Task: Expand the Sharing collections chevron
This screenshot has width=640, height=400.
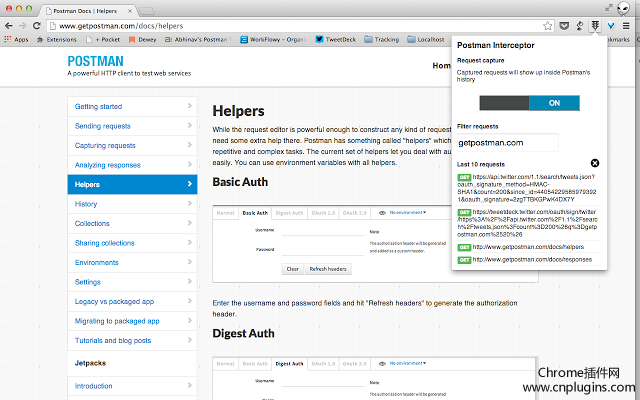Action: (189, 243)
